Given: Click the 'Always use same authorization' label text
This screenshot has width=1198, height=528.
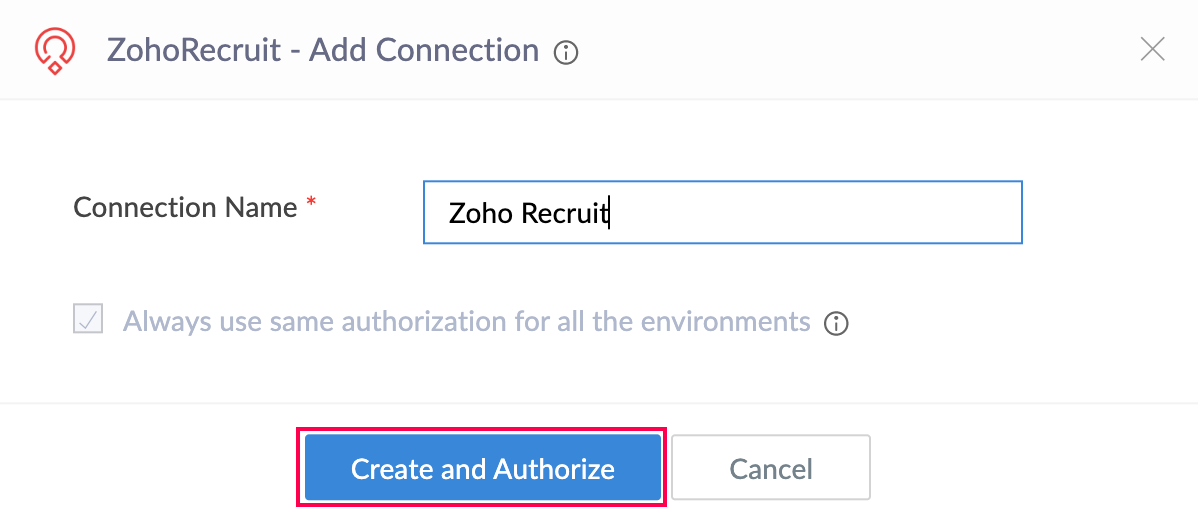Looking at the screenshot, I should 466,322.
